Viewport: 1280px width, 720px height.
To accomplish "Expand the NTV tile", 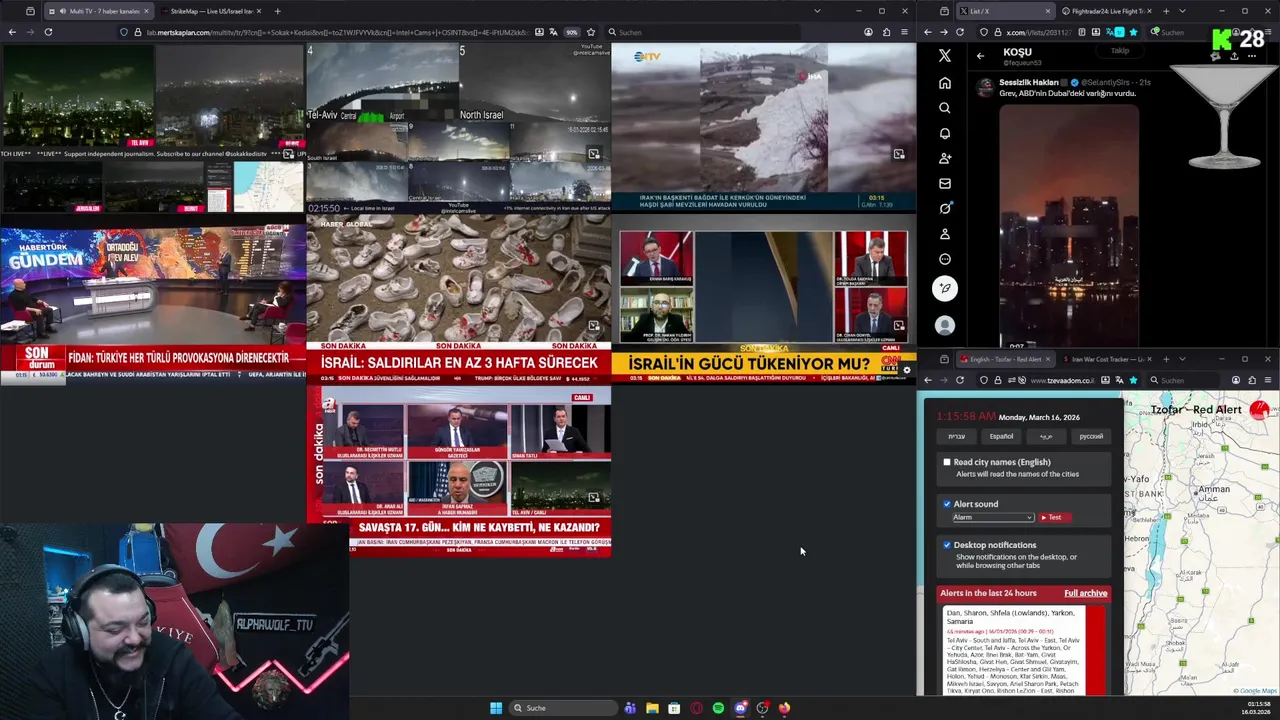I will [x=899, y=154].
